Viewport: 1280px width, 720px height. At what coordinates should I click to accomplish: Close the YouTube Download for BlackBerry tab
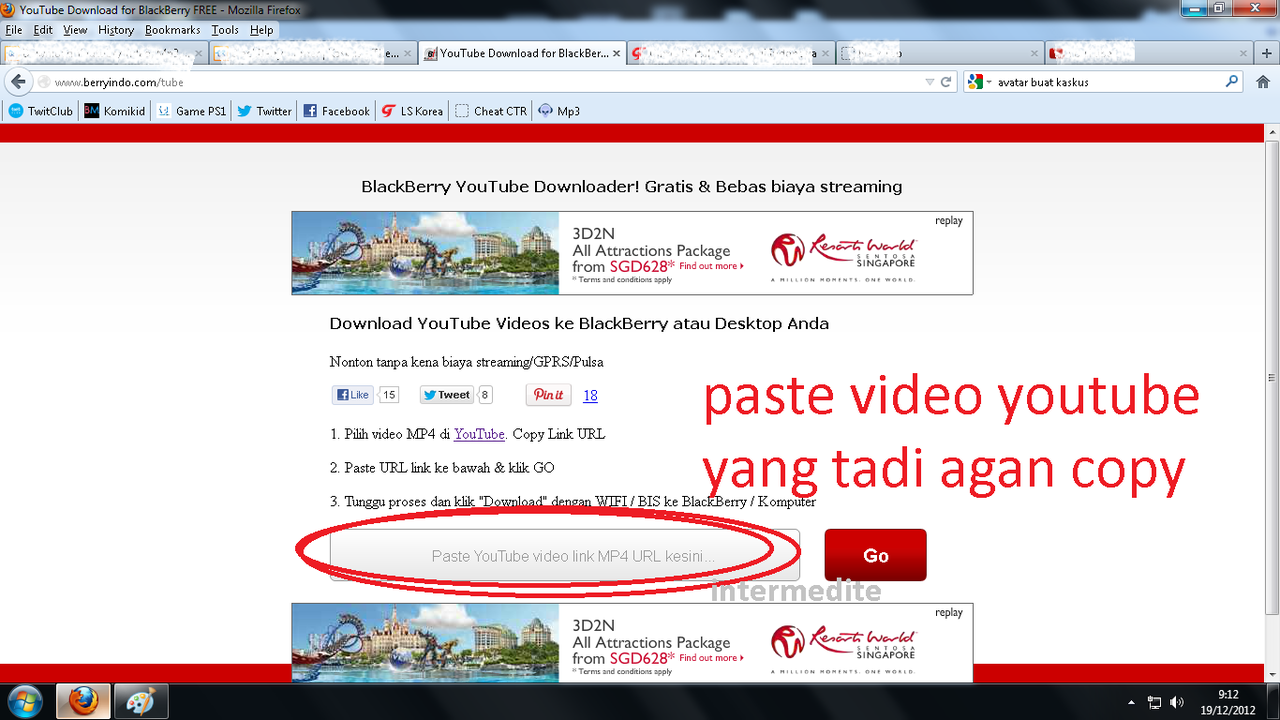click(616, 53)
